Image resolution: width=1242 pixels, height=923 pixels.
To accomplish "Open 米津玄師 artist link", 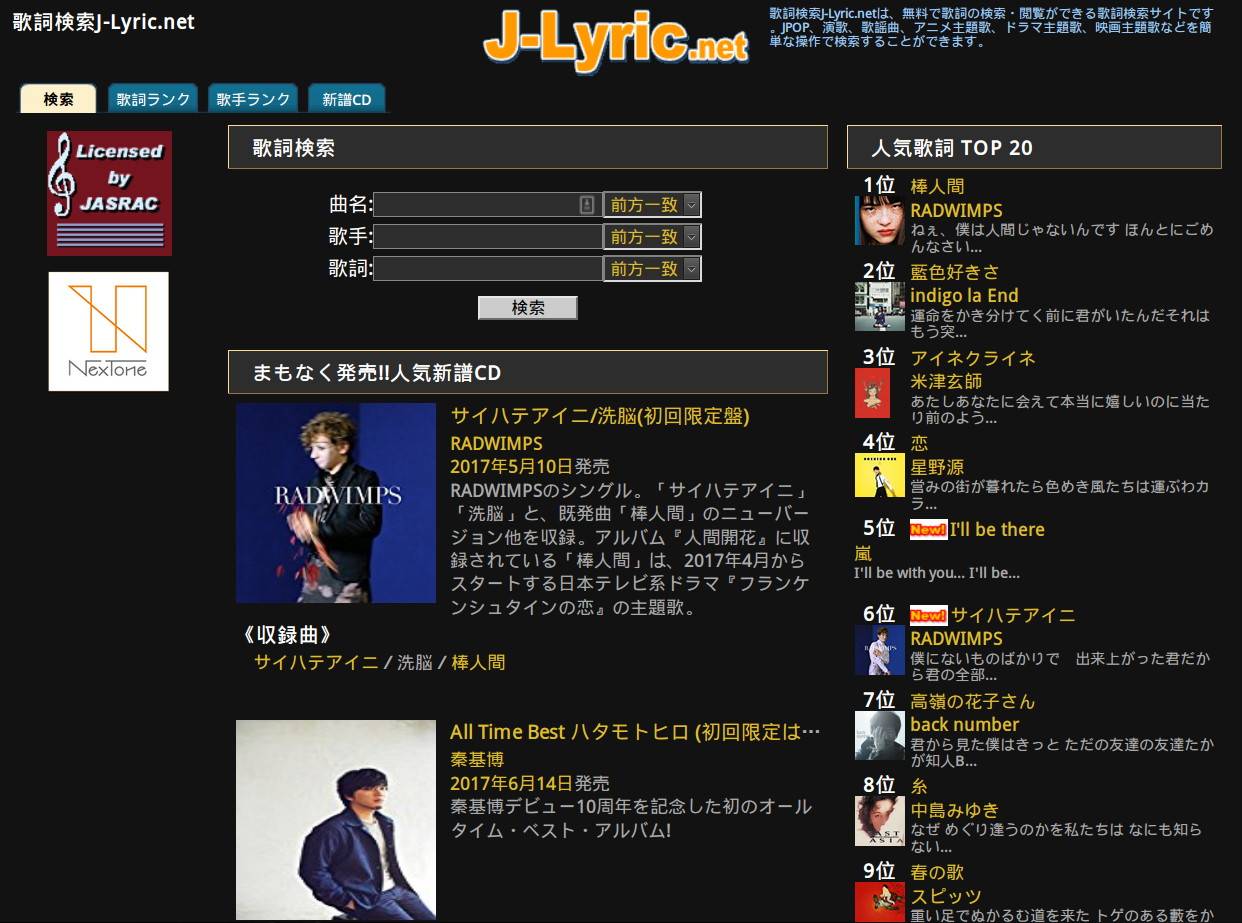I will click(x=946, y=382).
